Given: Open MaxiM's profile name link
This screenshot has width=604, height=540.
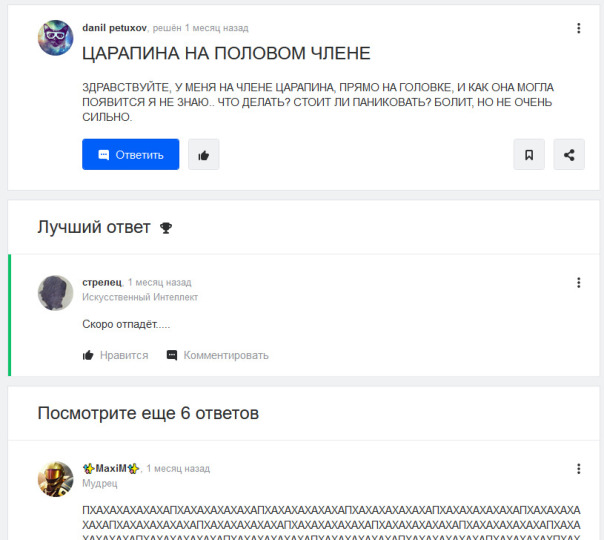Looking at the screenshot, I should 111,468.
